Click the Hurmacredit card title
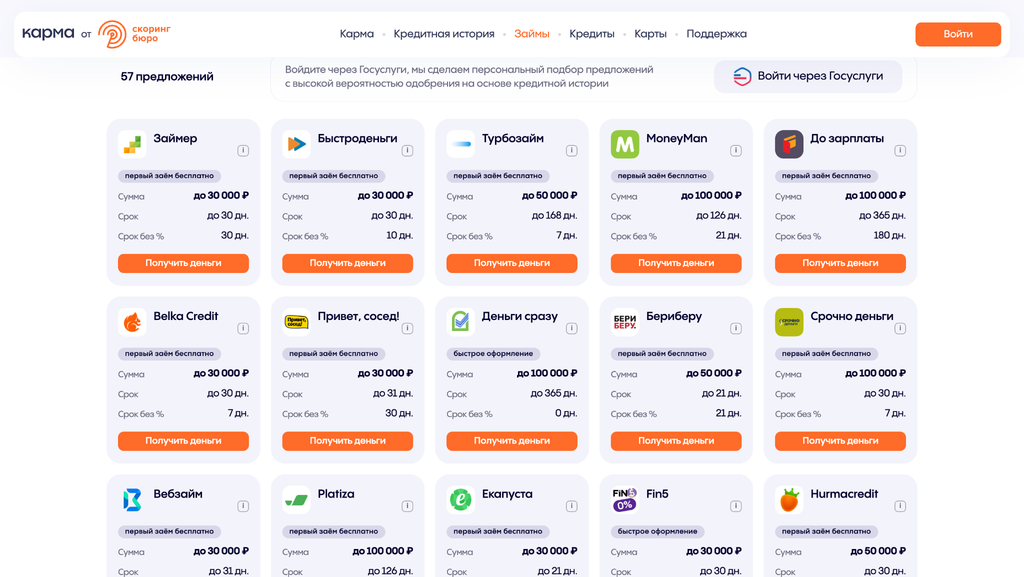Screen dimensions: 1024x577 pyautogui.click(x=844, y=494)
